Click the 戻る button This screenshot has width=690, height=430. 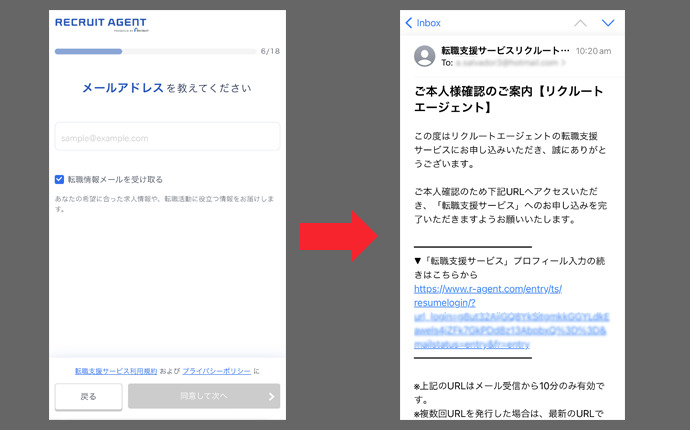coord(88,397)
